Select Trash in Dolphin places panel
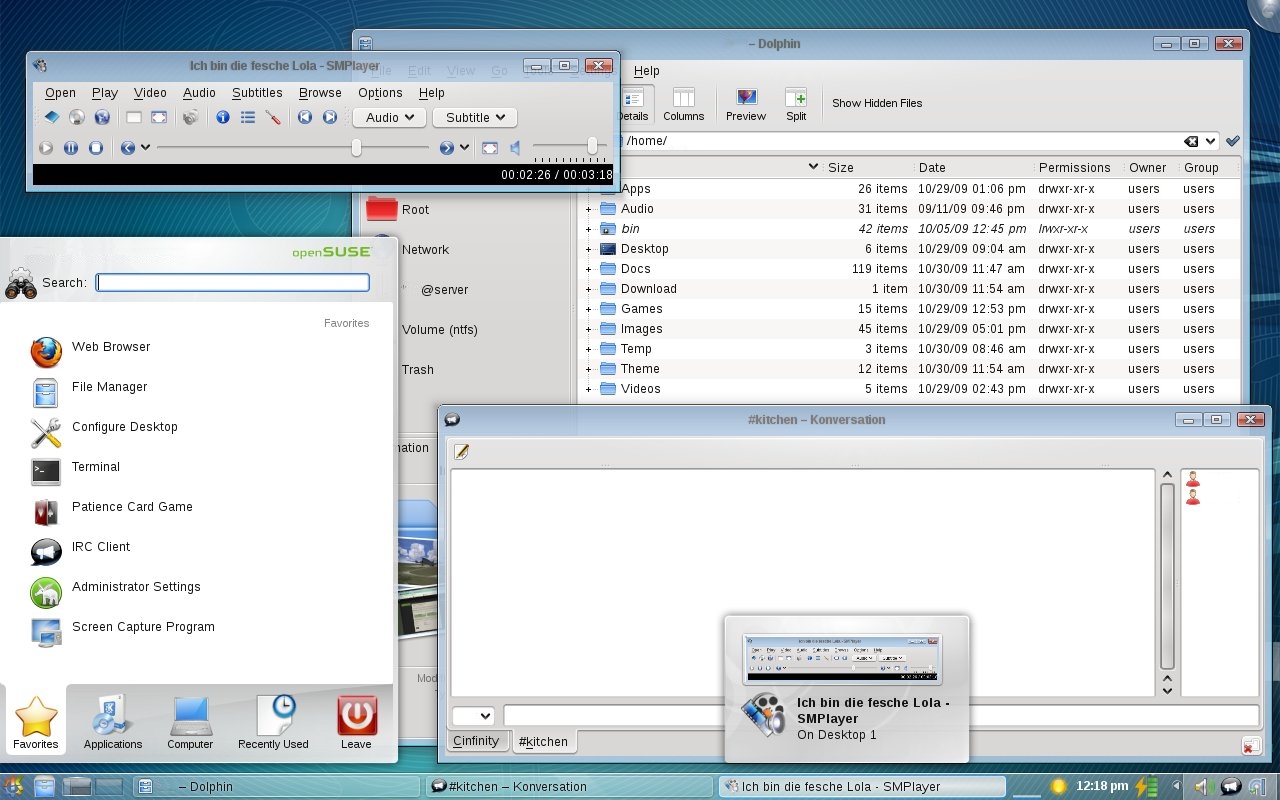Image resolution: width=1280 pixels, height=800 pixels. point(417,370)
